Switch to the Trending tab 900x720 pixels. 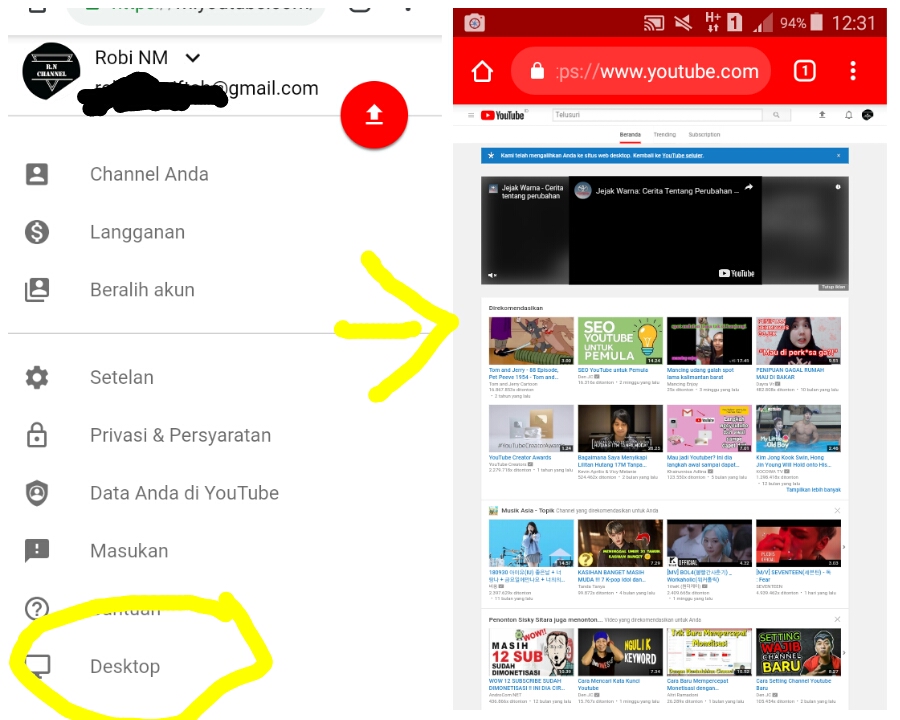pyautogui.click(x=667, y=133)
